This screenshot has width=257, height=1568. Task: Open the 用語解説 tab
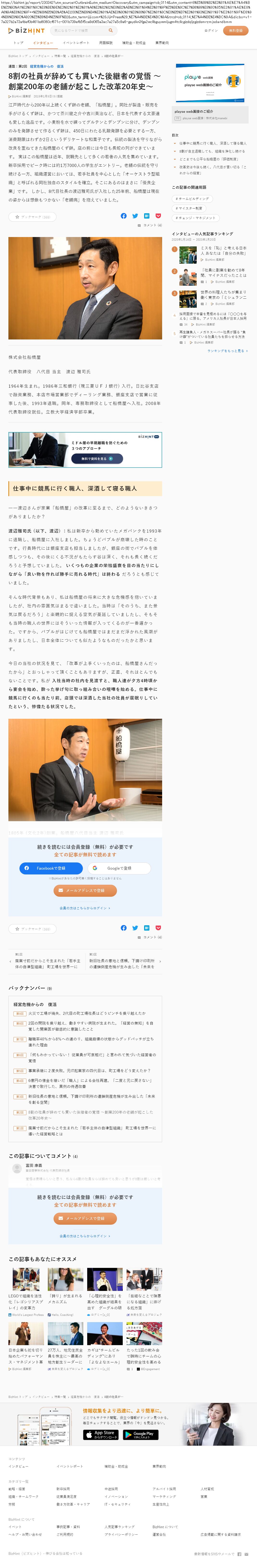point(105,43)
